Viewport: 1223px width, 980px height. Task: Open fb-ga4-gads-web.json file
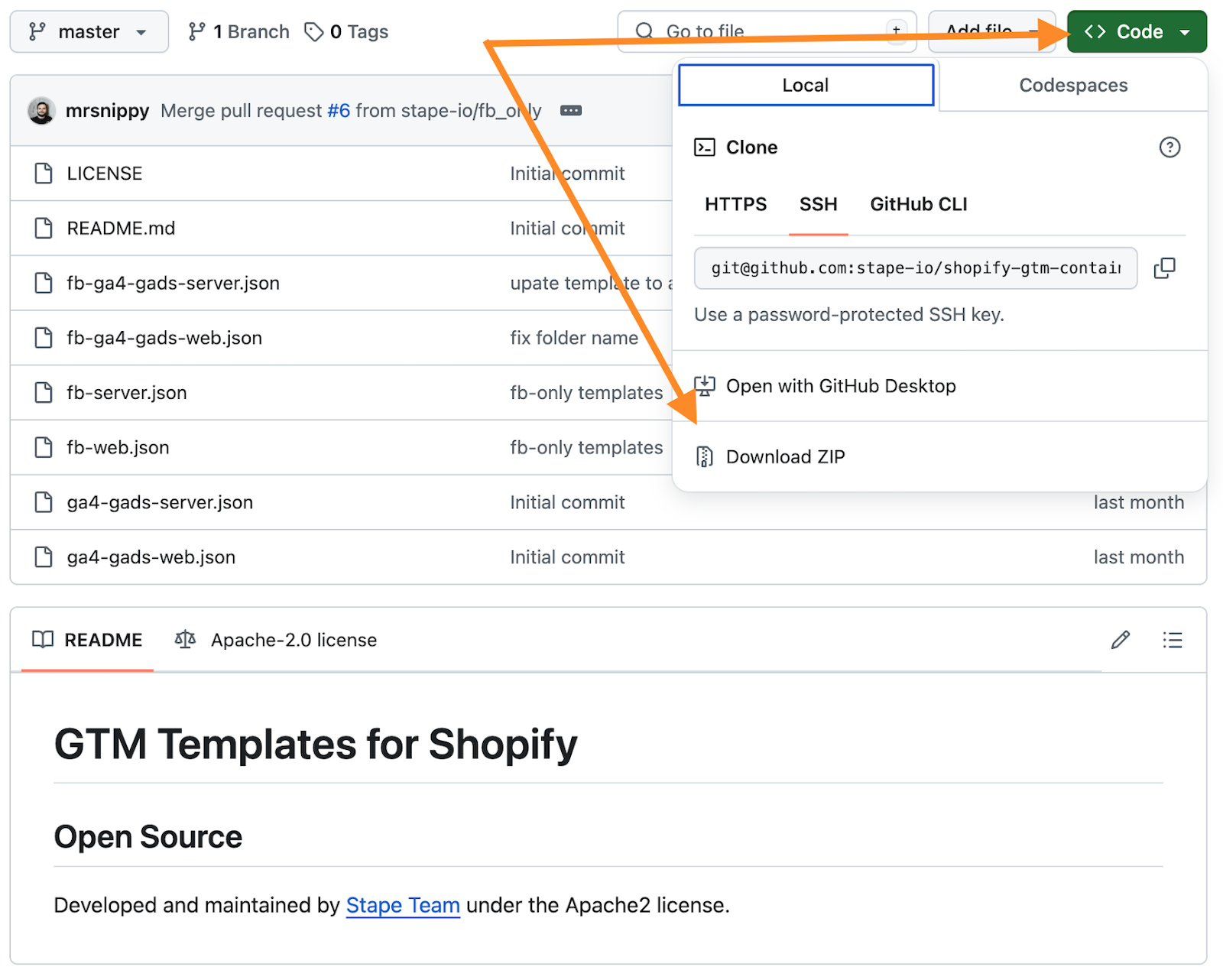coord(164,338)
